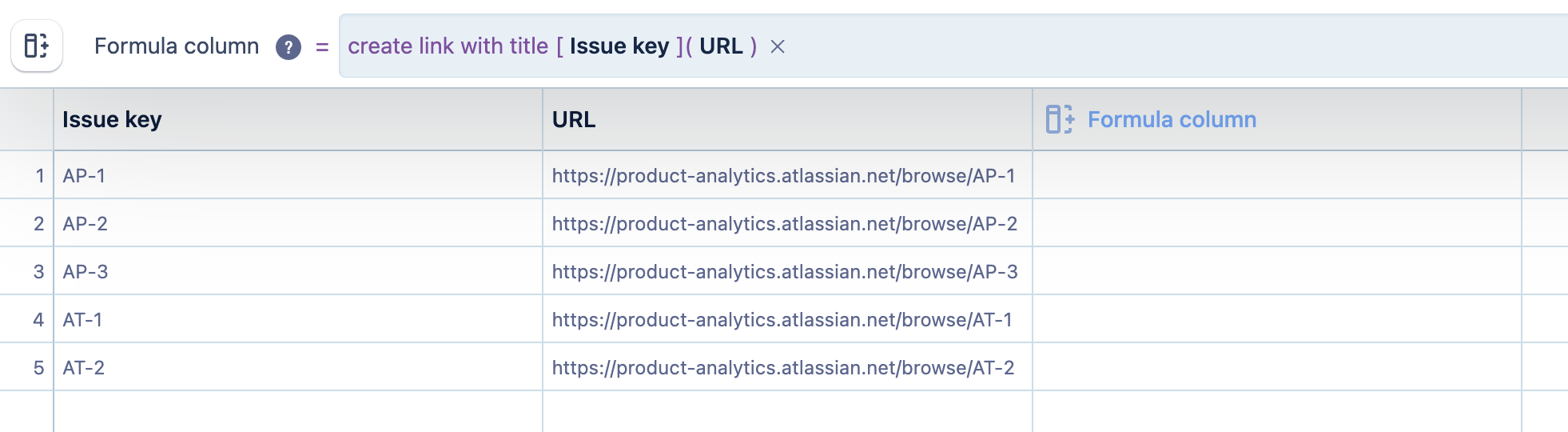
Task: Select row number 3
Action: (x=38, y=271)
